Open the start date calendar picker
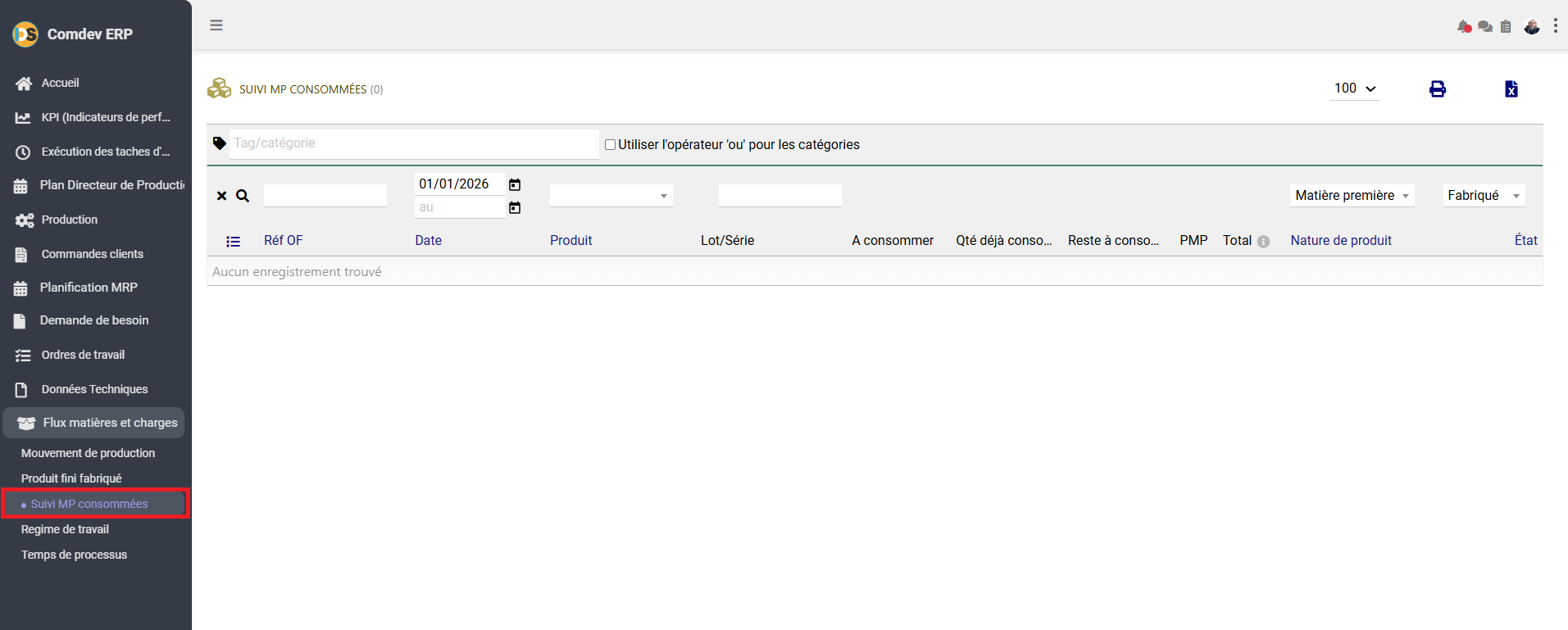1568x630 pixels. (x=515, y=184)
